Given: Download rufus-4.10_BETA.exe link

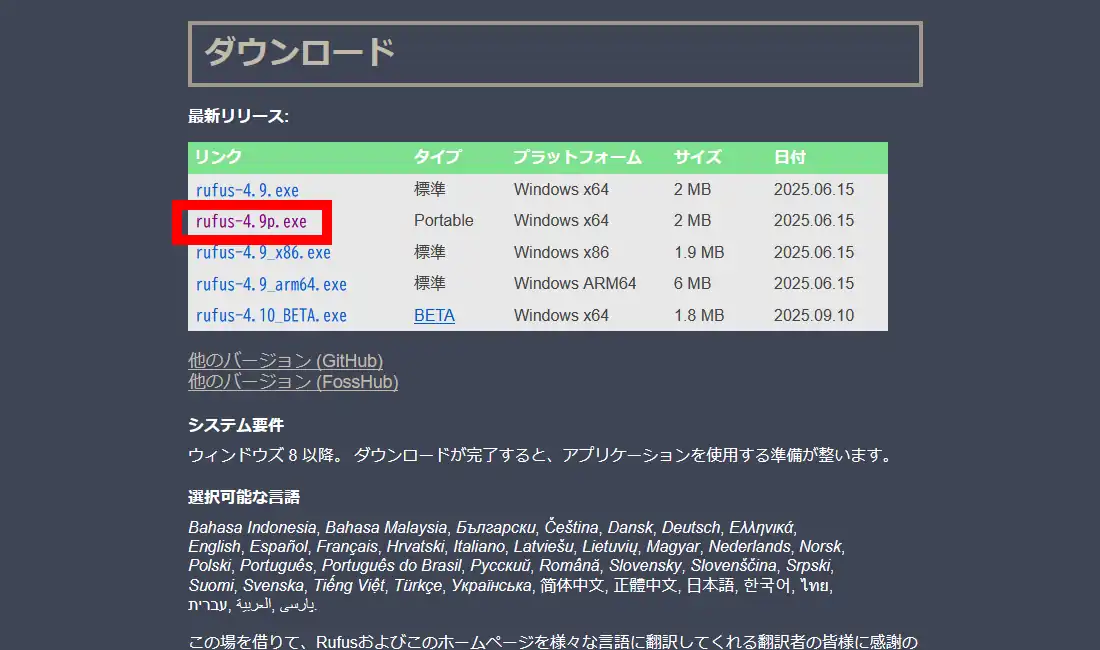Looking at the screenshot, I should click(x=271, y=316).
